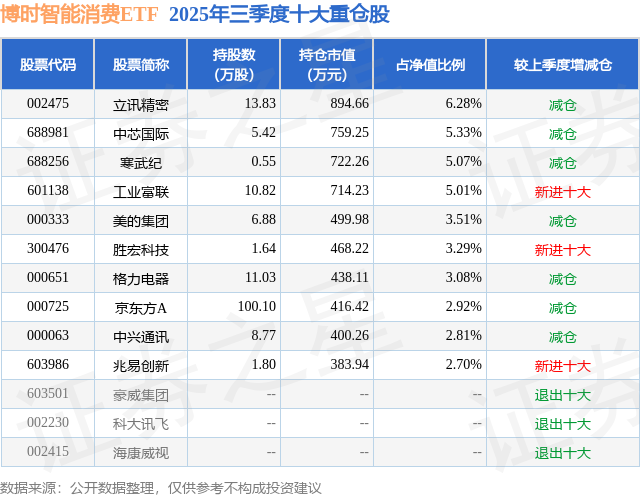Click market value 383.94
The width and height of the screenshot is (640, 497).
coord(349,364)
